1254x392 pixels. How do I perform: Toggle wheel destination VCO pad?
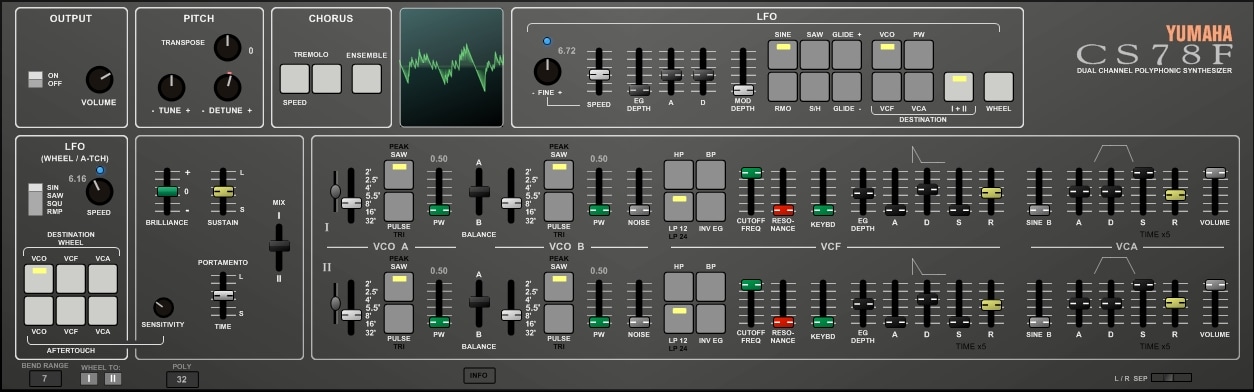pyautogui.click(x=39, y=278)
